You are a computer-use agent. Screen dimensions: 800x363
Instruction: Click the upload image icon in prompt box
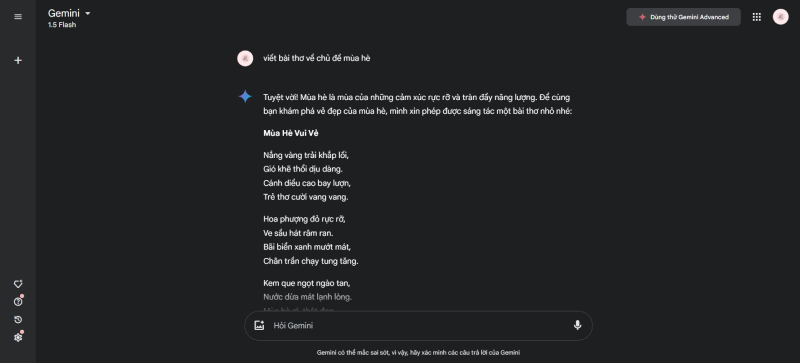(259, 325)
